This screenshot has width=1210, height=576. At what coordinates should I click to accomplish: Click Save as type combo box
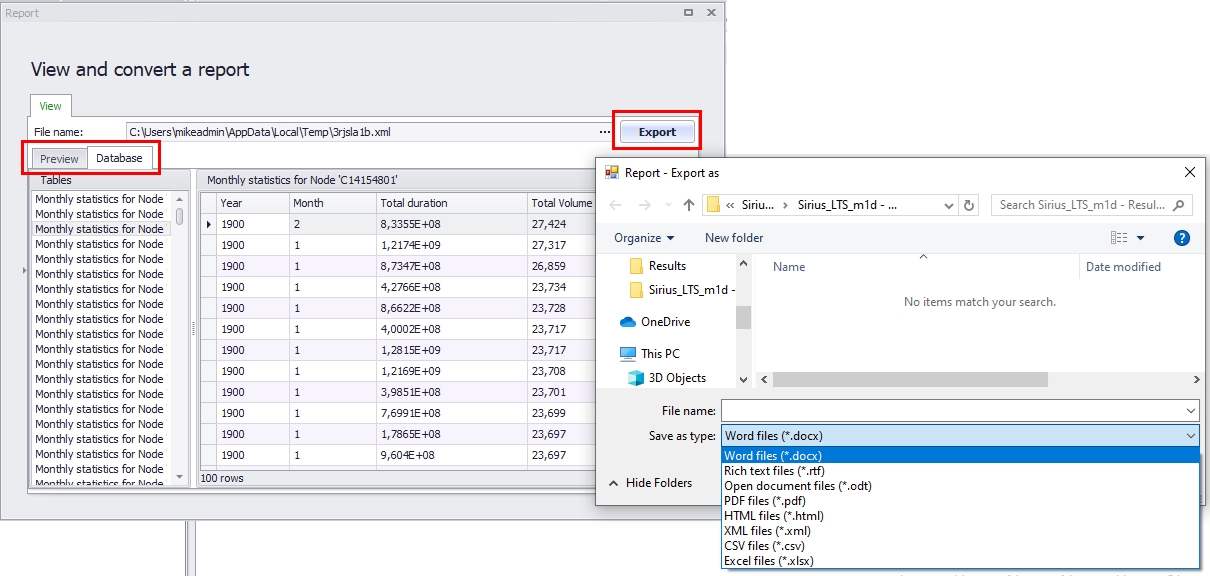point(960,436)
